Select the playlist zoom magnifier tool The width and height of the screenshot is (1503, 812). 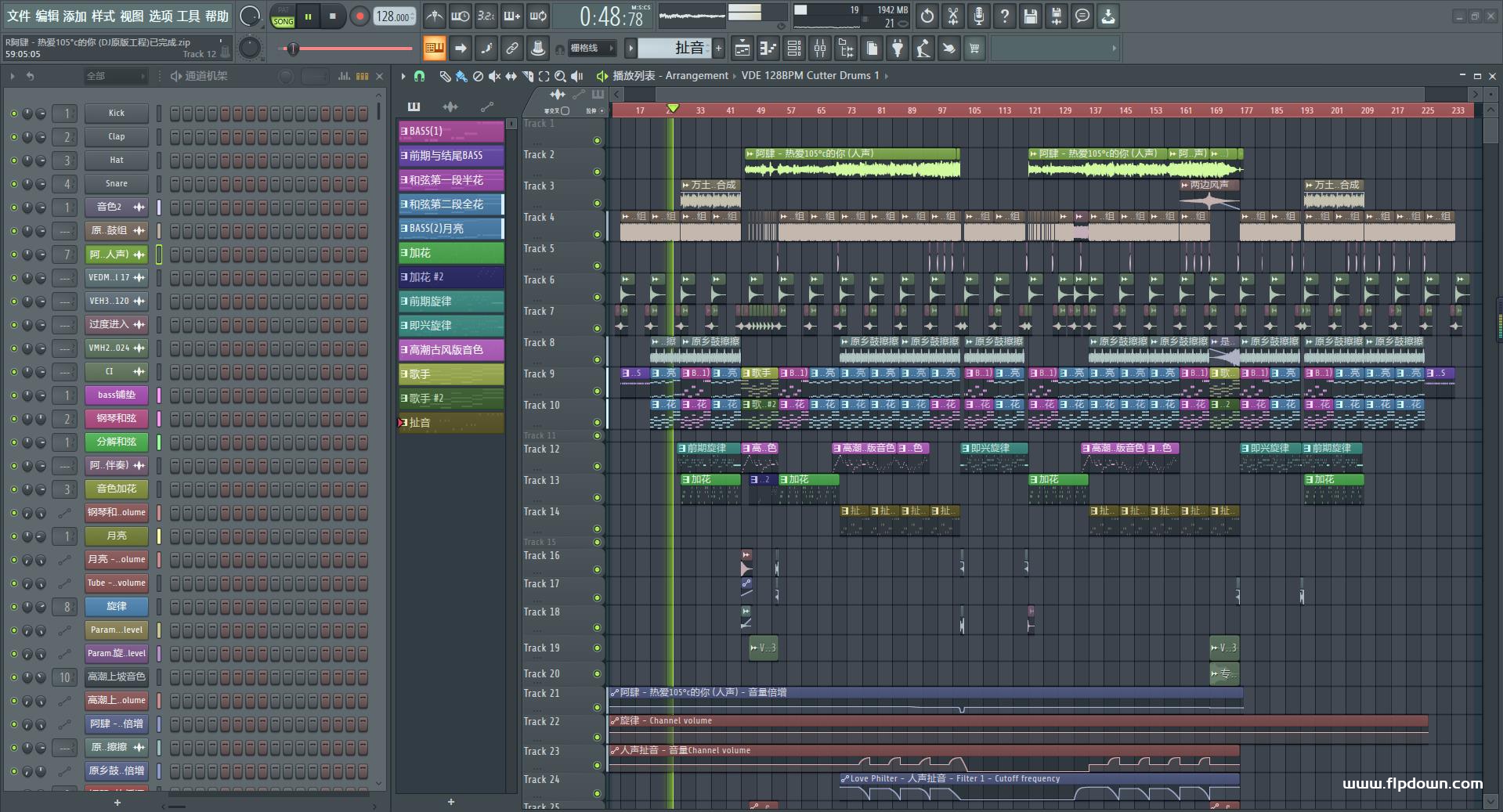pyautogui.click(x=560, y=76)
